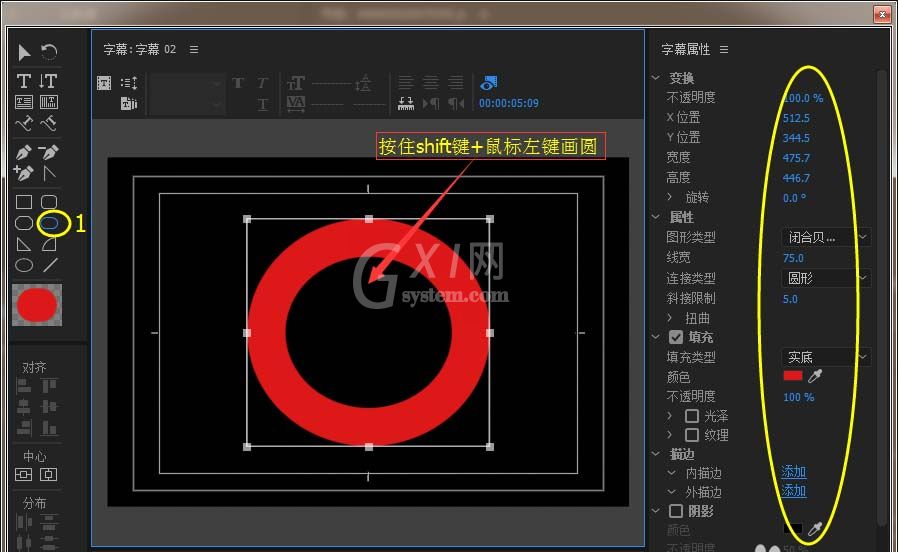Select the Convert Anchor Point tool
This screenshot has width=898, height=552.
tap(49, 172)
